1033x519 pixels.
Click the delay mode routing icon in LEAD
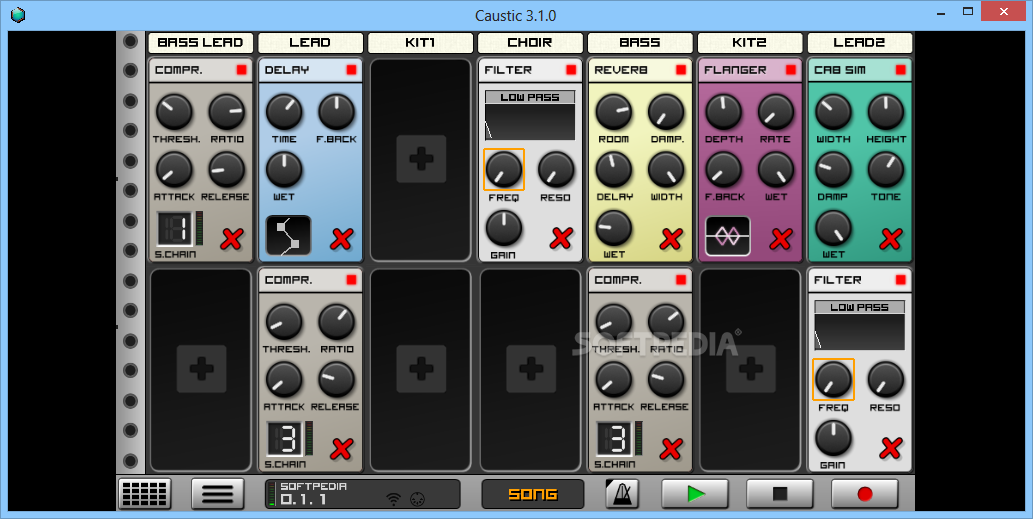(289, 235)
